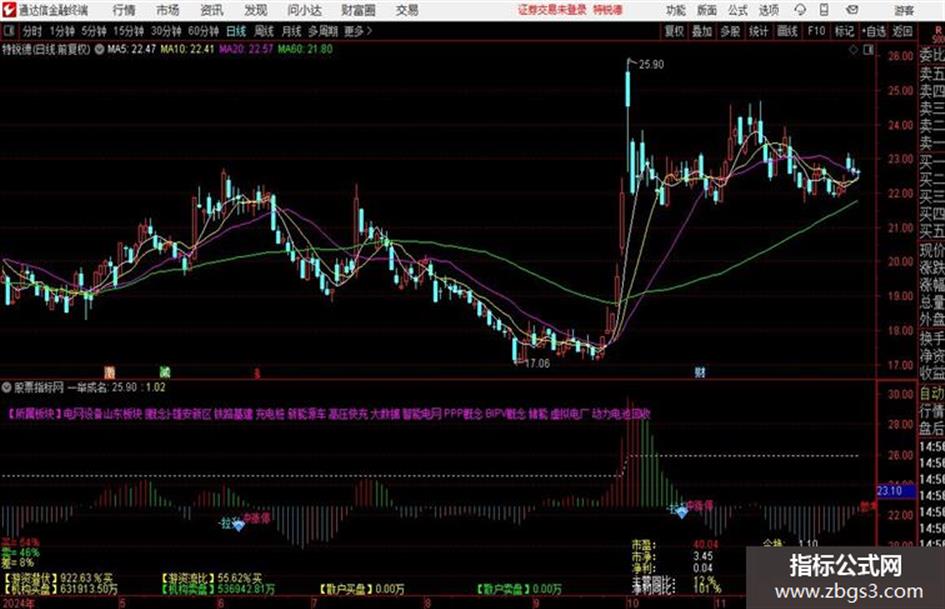The height and width of the screenshot is (609, 945).
Task: Click the 通达信 red logo icon
Action: pyautogui.click(x=9, y=10)
